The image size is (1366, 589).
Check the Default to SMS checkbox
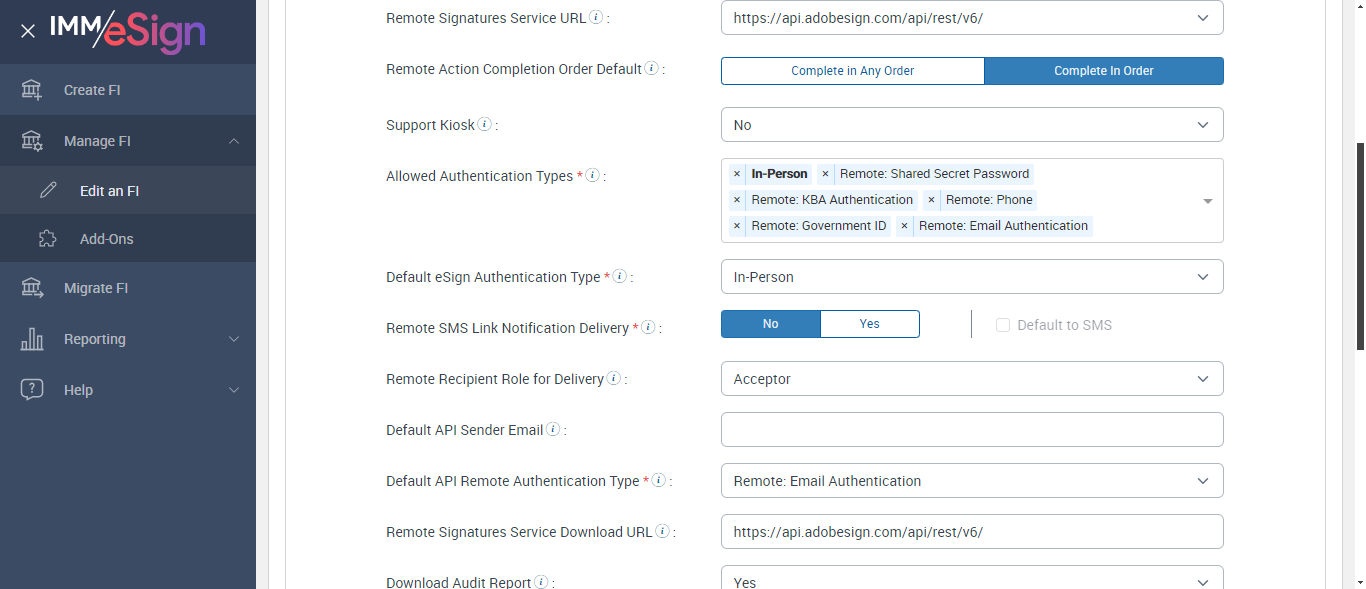pos(1003,325)
